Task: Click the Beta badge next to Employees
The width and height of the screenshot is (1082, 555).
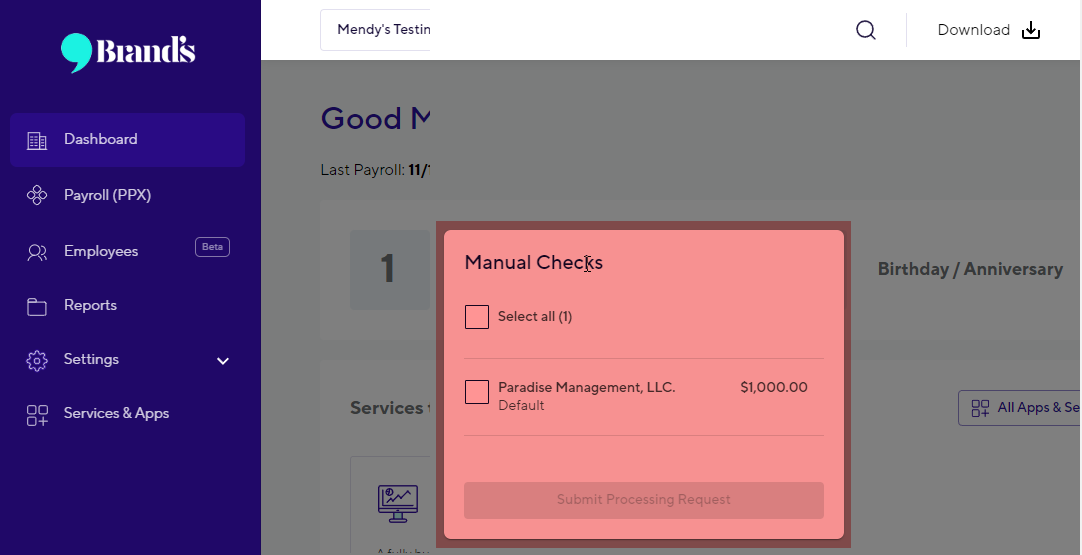Action: point(213,247)
